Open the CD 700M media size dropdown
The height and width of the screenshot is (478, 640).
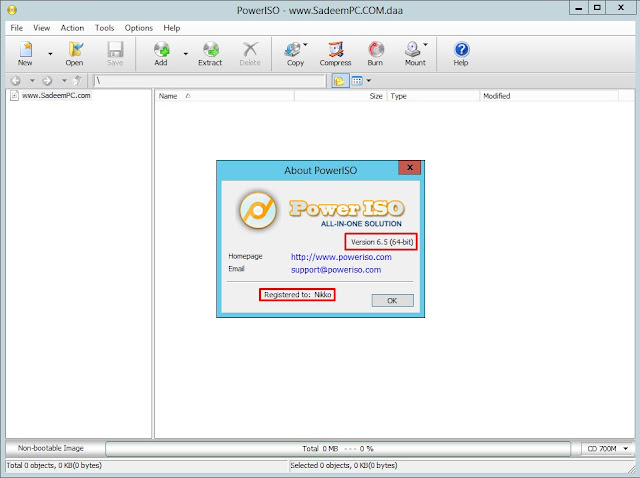click(x=607, y=449)
